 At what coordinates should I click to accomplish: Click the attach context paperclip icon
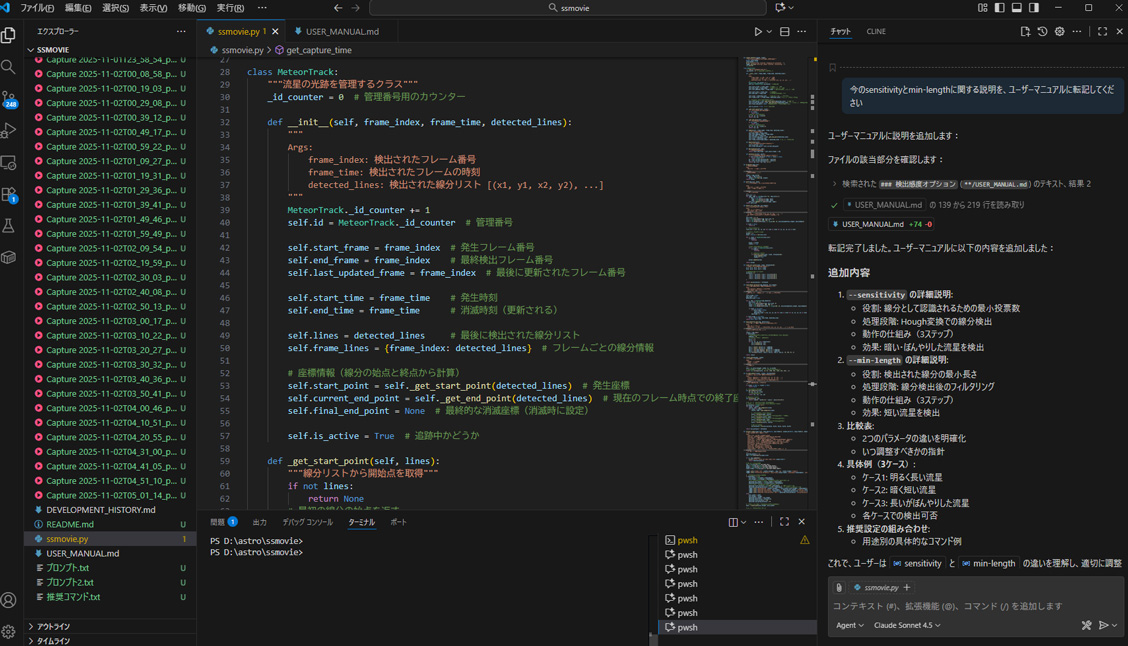click(x=839, y=588)
